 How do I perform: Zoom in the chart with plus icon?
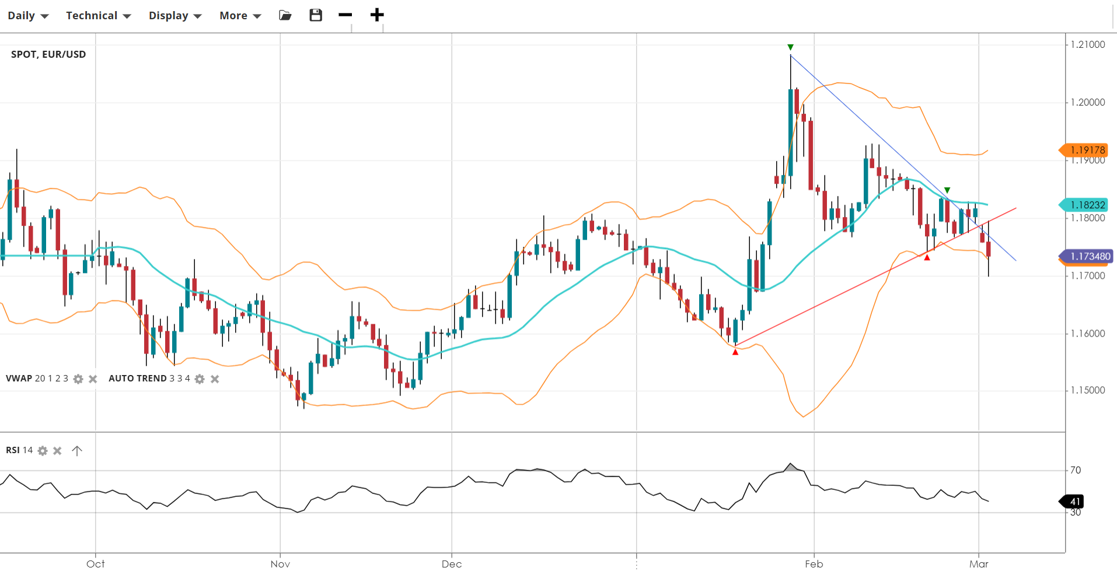[377, 15]
